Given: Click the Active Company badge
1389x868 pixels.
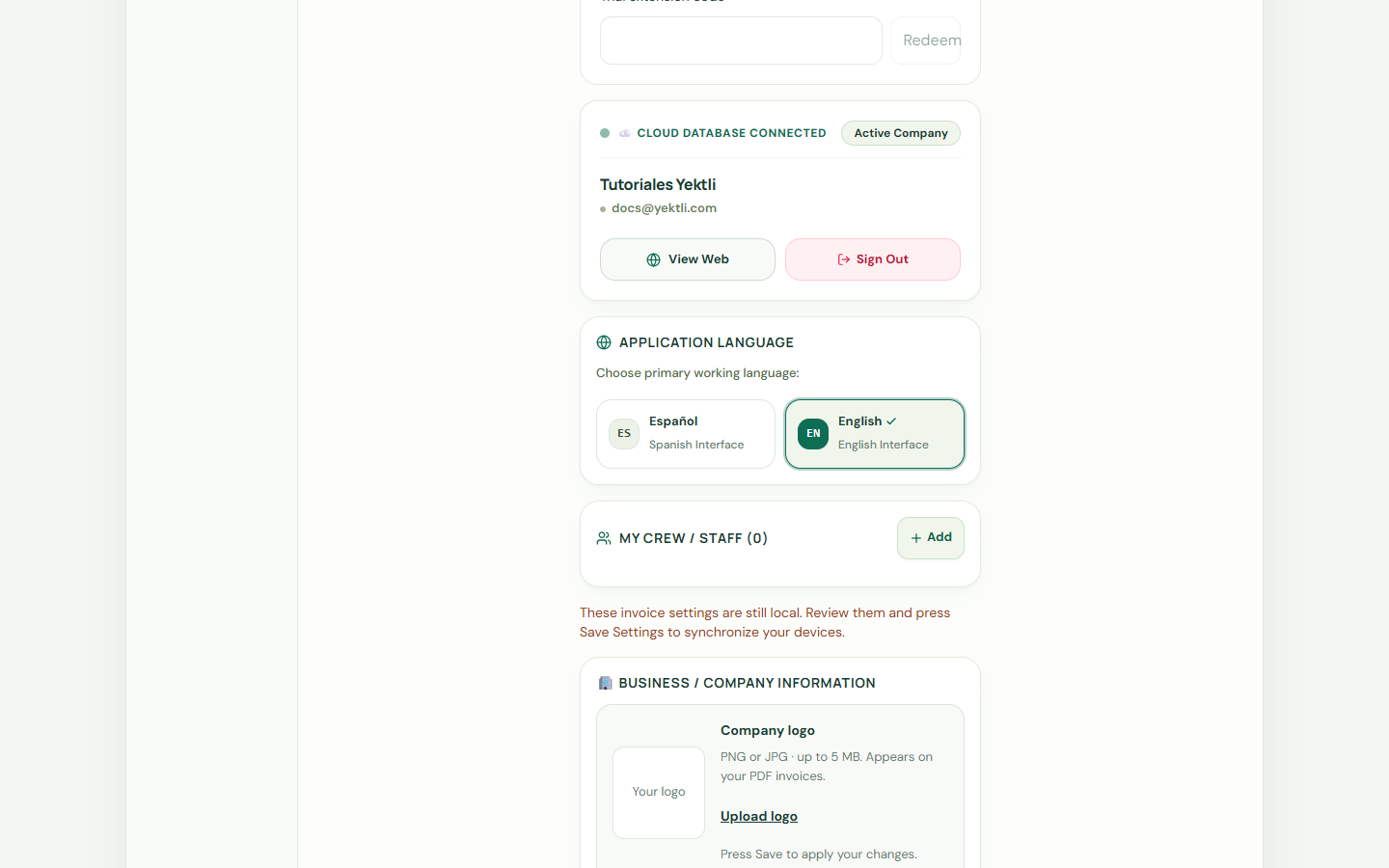Looking at the screenshot, I should (901, 133).
